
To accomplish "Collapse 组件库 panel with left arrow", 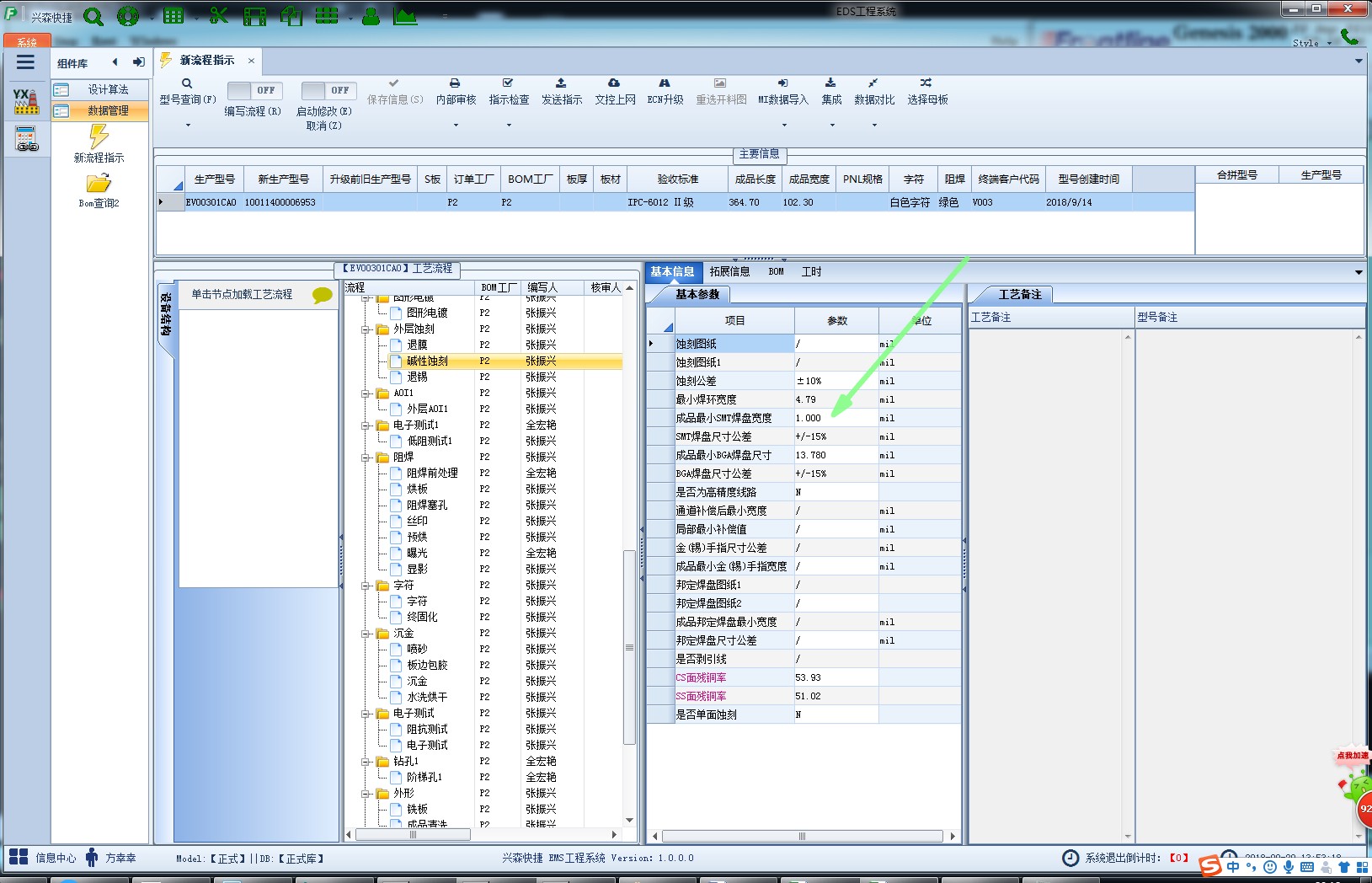I will point(115,62).
